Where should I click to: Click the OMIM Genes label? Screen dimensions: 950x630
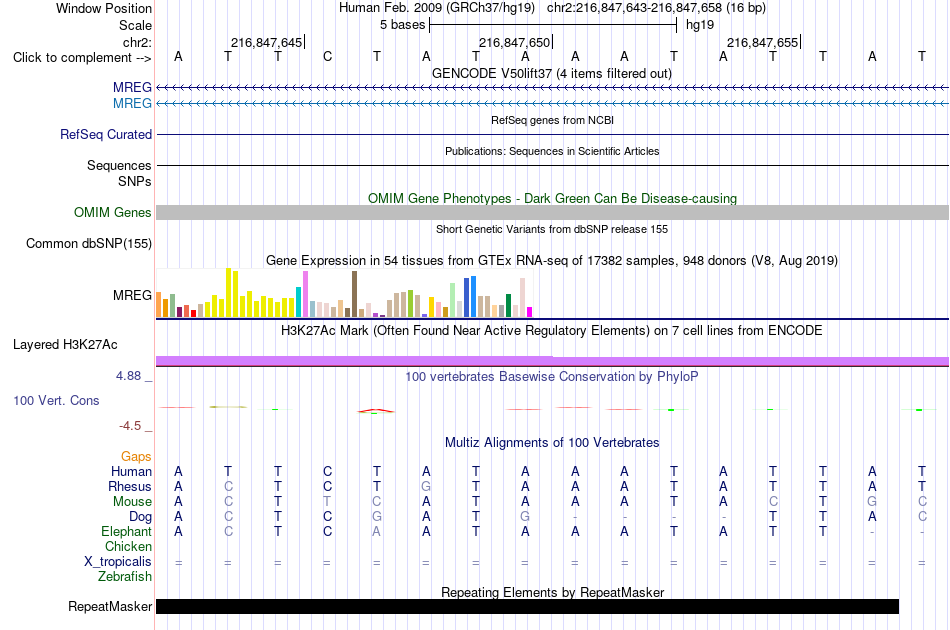click(x=112, y=213)
